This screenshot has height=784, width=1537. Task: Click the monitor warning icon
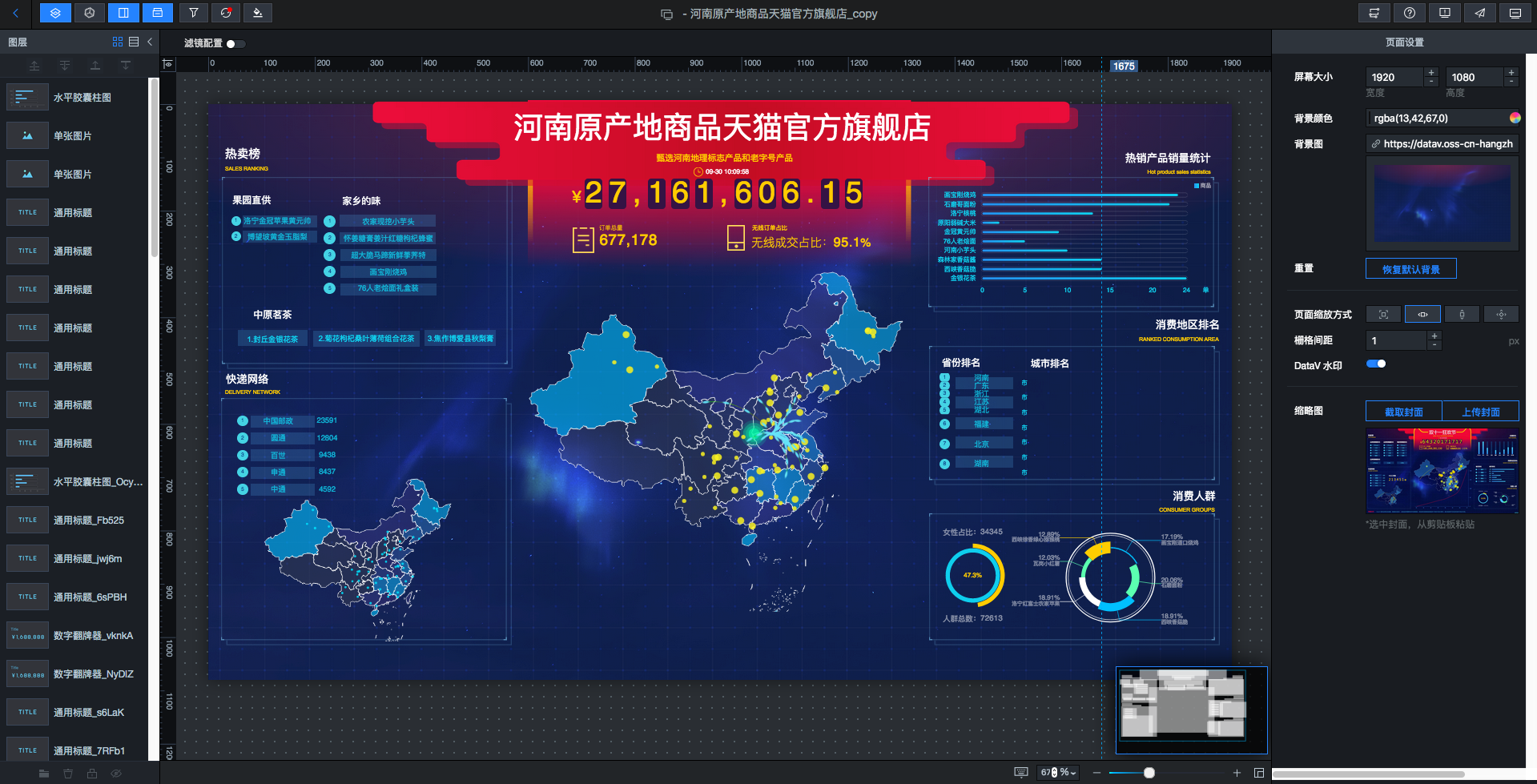(x=1445, y=13)
